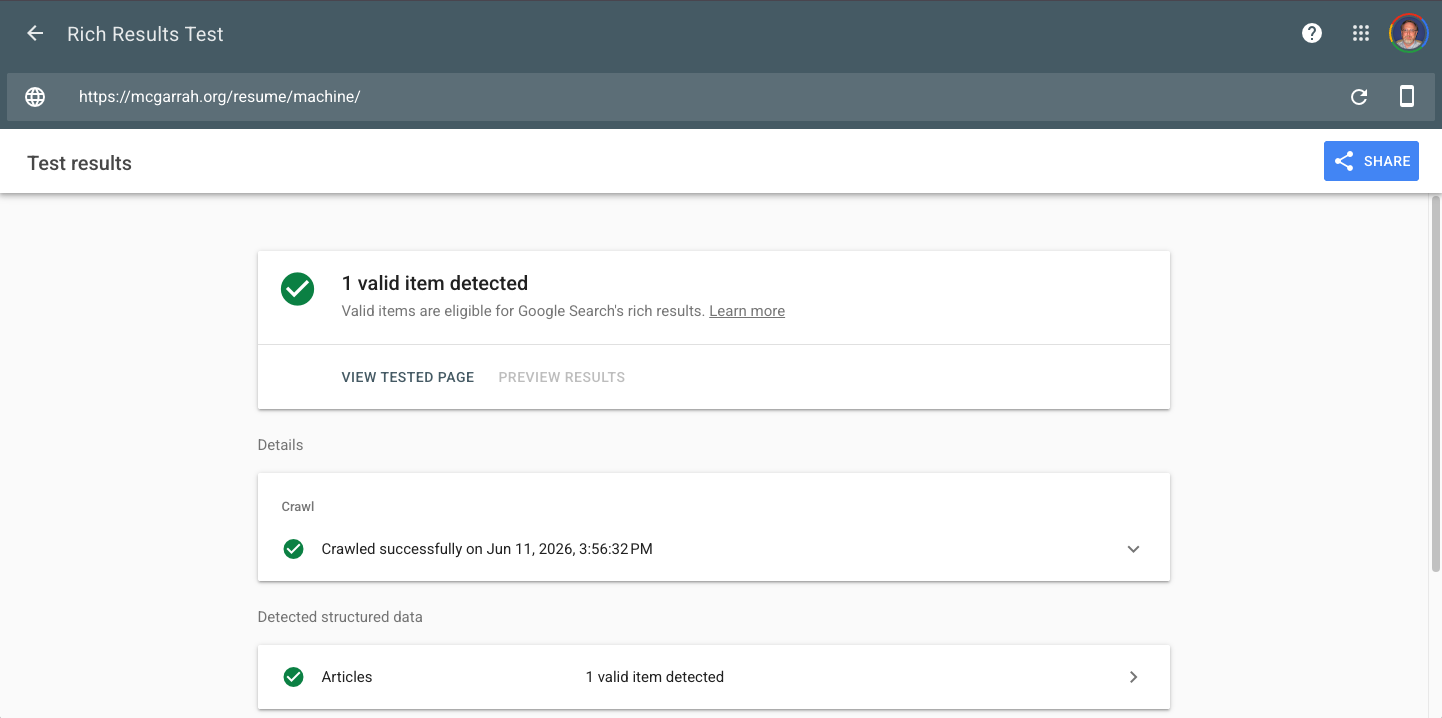This screenshot has height=718, width=1442.
Task: Click the 'Test results' heading
Action: (x=79, y=163)
